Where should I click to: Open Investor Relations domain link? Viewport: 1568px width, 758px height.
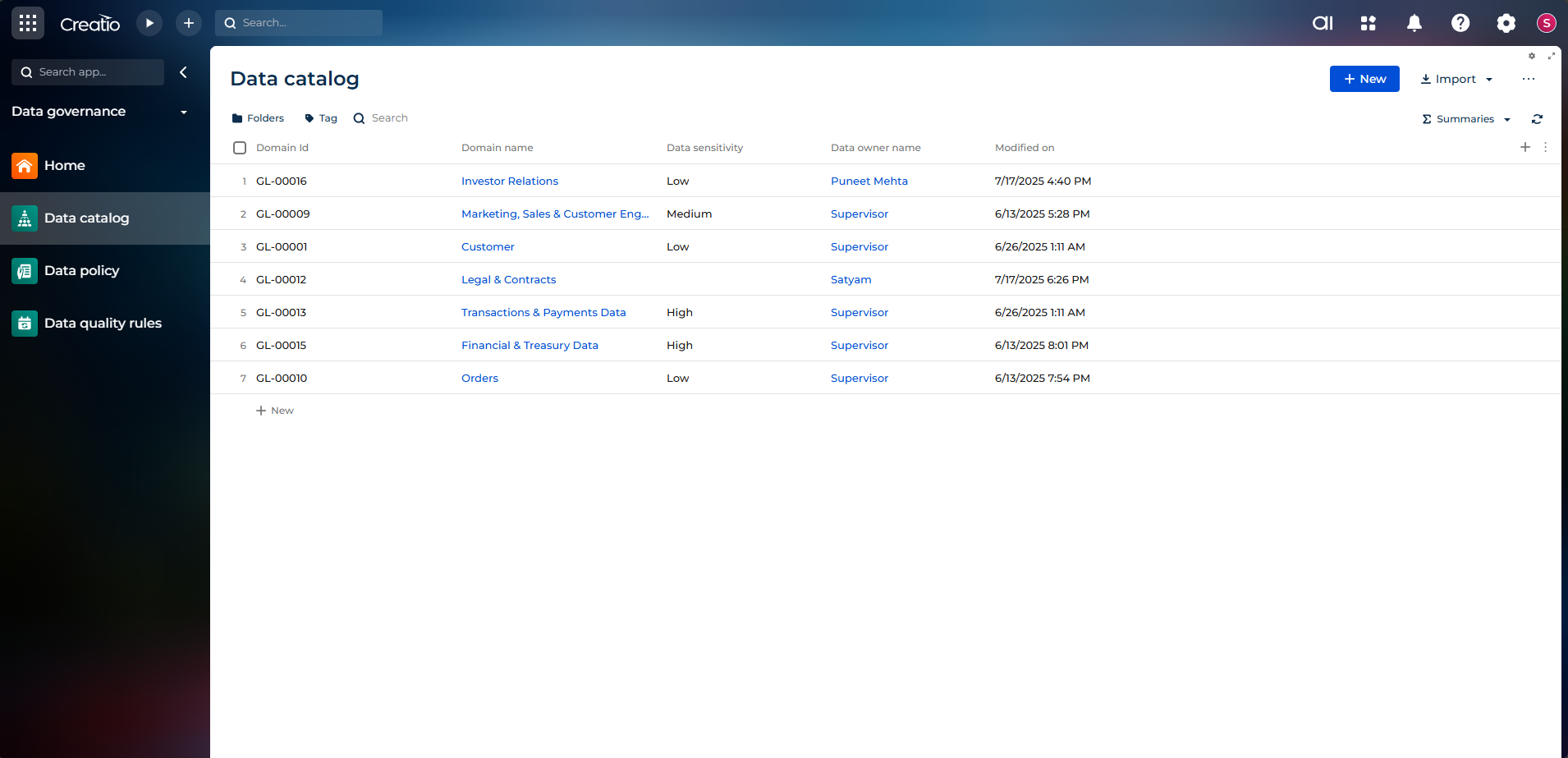(510, 181)
